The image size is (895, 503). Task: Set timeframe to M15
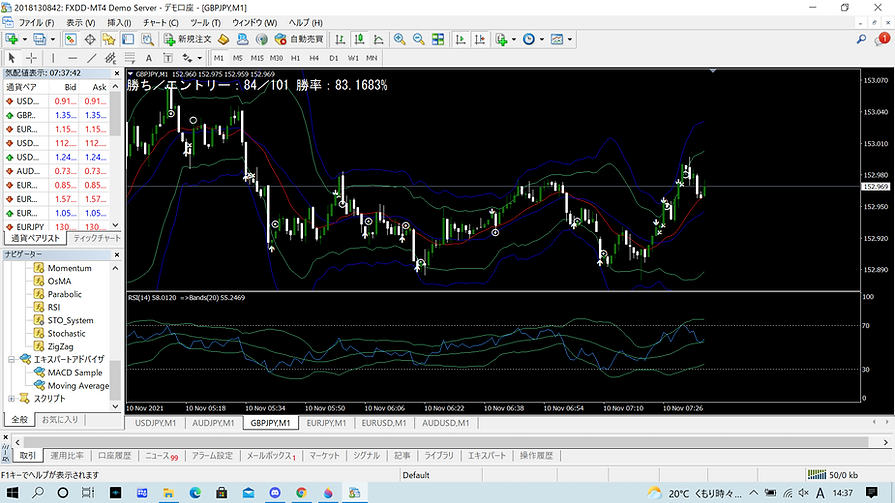coord(257,58)
